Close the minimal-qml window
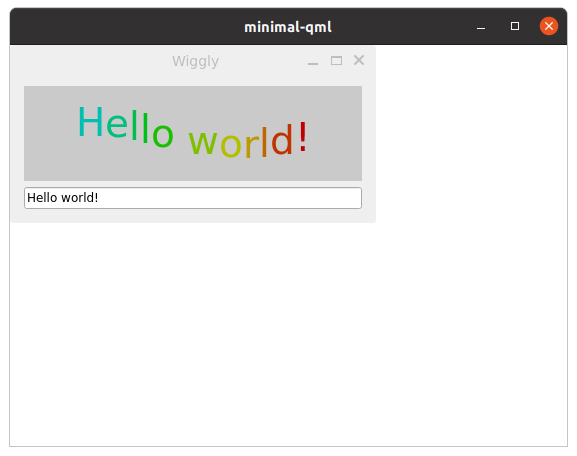Image resolution: width=577 pixels, height=456 pixels. (549, 26)
